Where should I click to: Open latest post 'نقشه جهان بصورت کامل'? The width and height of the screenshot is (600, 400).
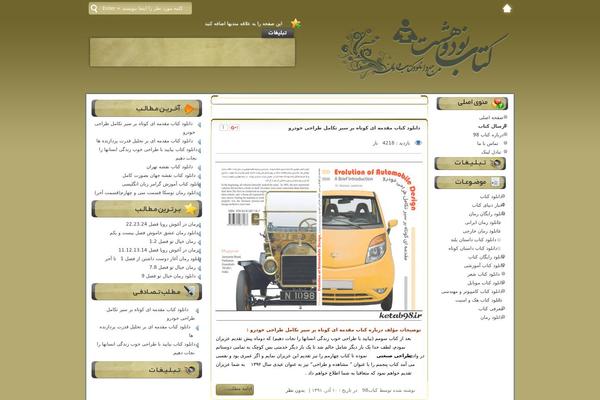158,176
